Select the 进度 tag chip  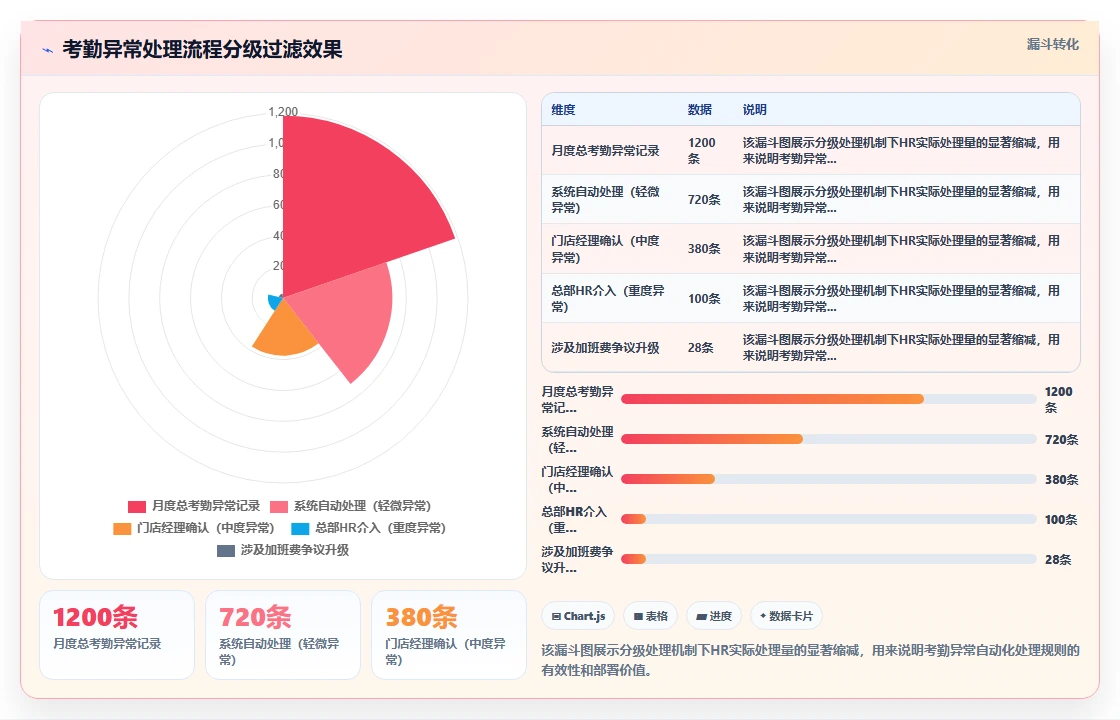click(714, 616)
